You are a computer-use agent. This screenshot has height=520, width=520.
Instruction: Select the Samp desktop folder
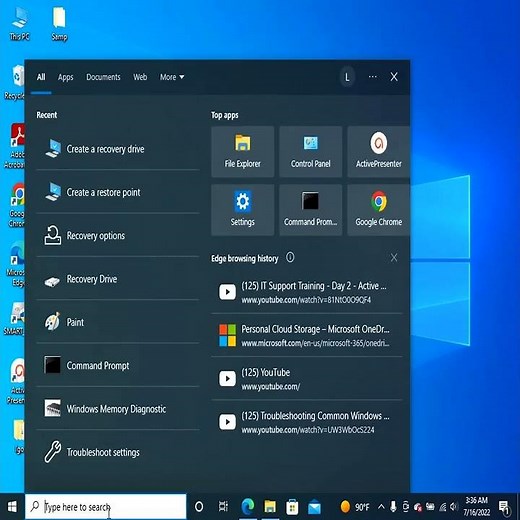coord(59,24)
